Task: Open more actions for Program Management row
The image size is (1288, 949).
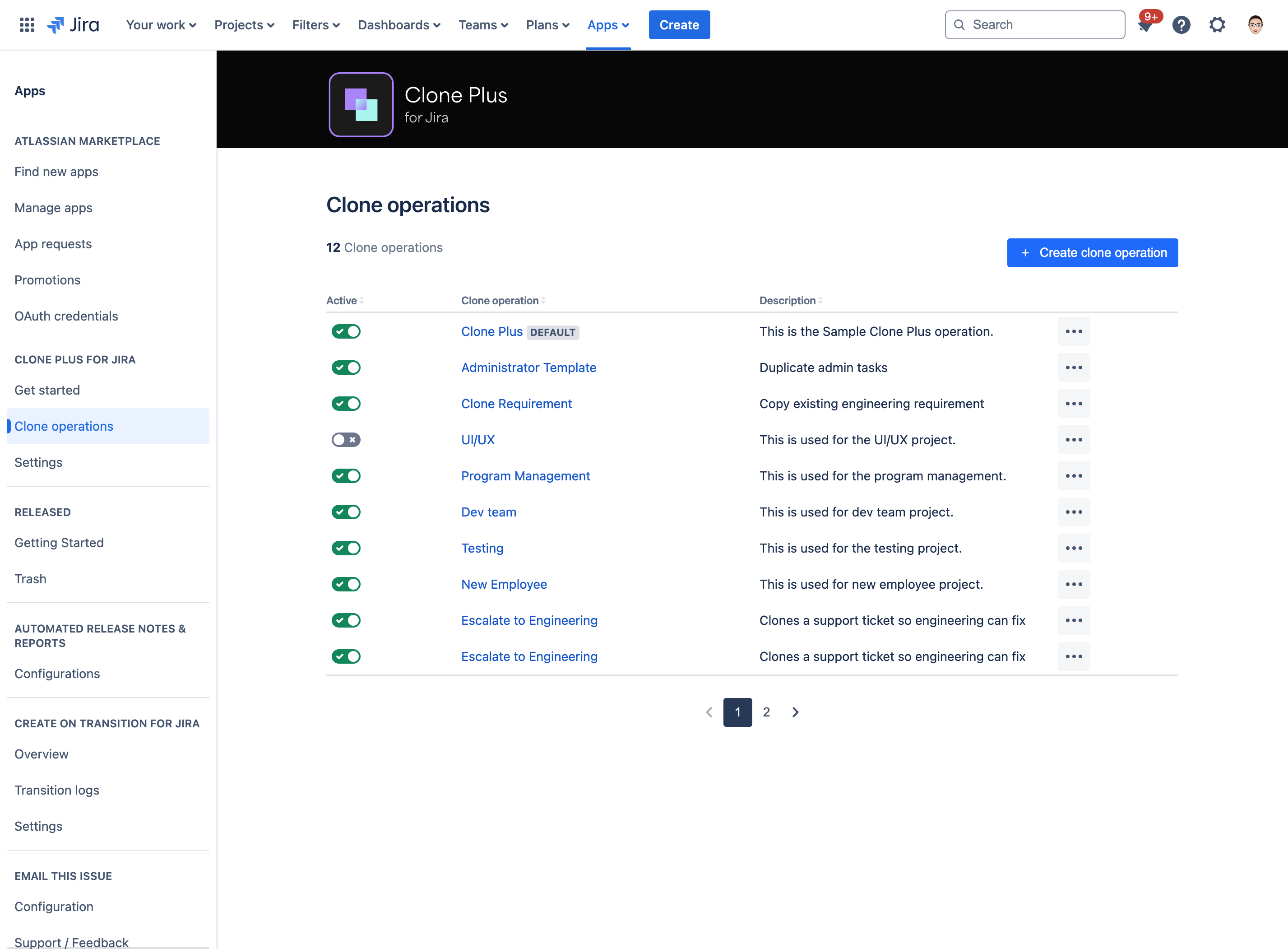Action: 1074,476
